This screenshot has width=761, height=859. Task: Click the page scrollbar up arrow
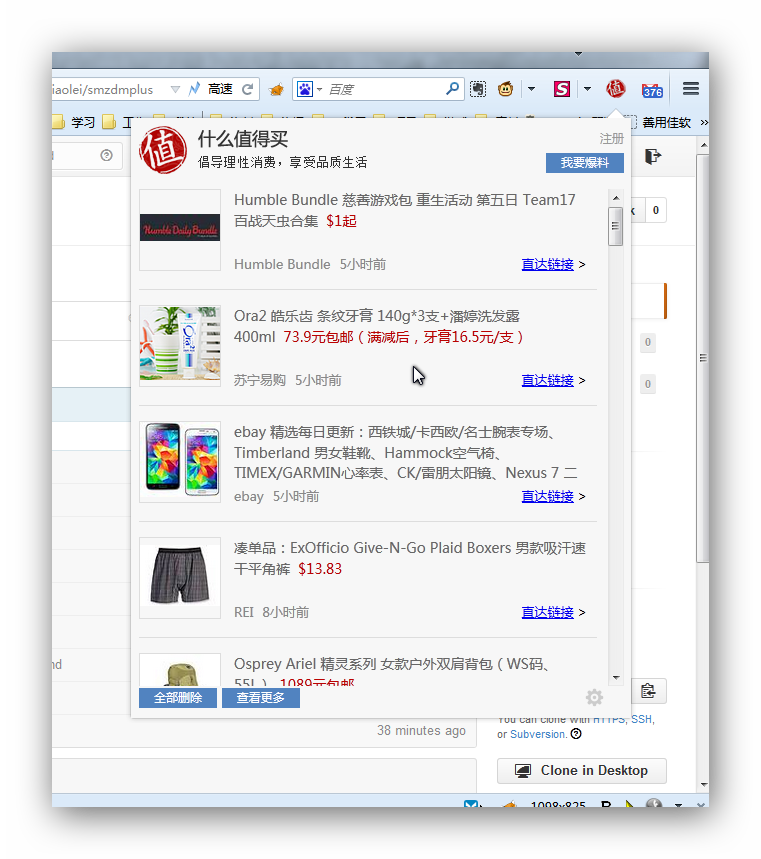tap(703, 145)
